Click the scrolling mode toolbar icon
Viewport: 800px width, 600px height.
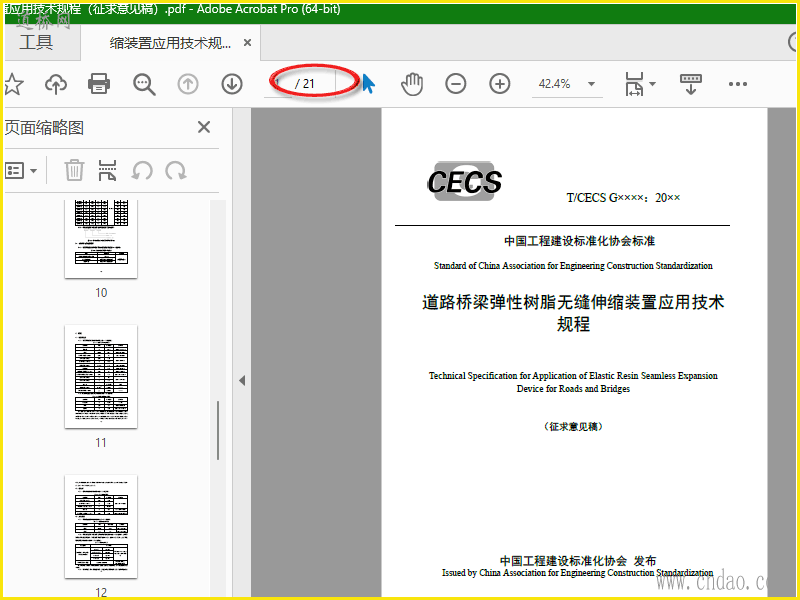(691, 84)
